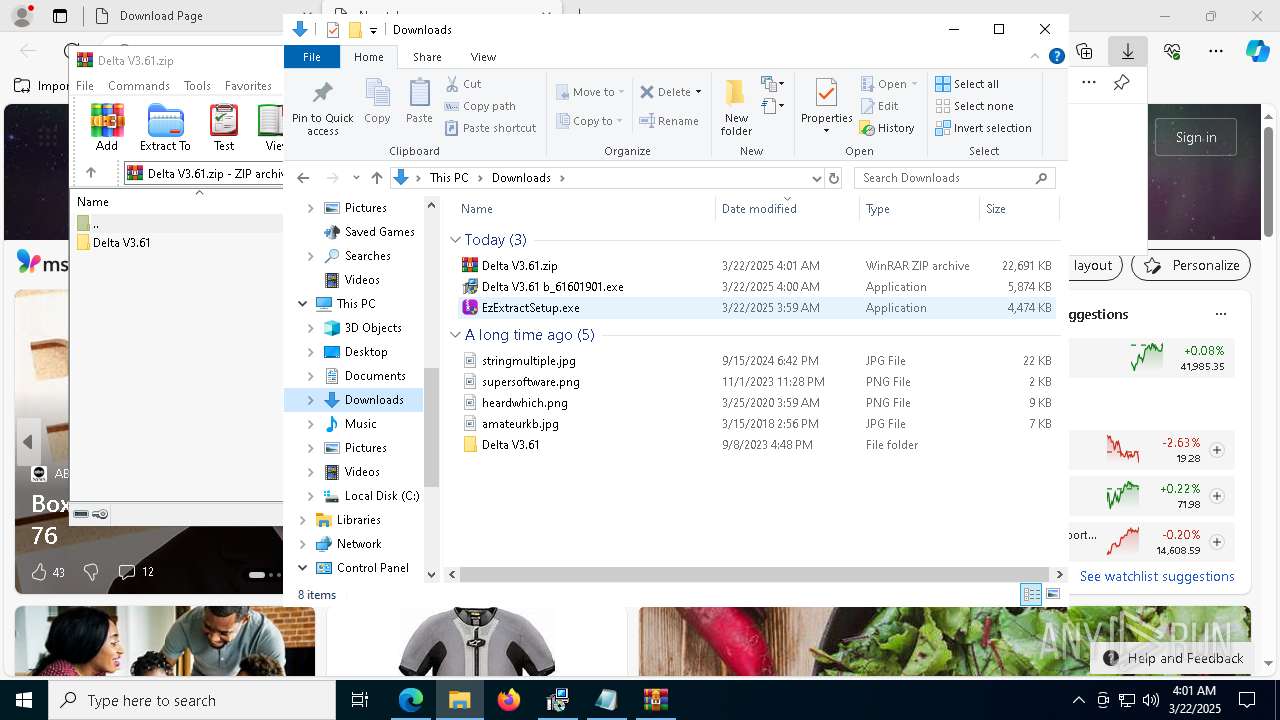The width and height of the screenshot is (1280, 720).
Task: Click WinRAR Extract To icon
Action: click(x=165, y=127)
